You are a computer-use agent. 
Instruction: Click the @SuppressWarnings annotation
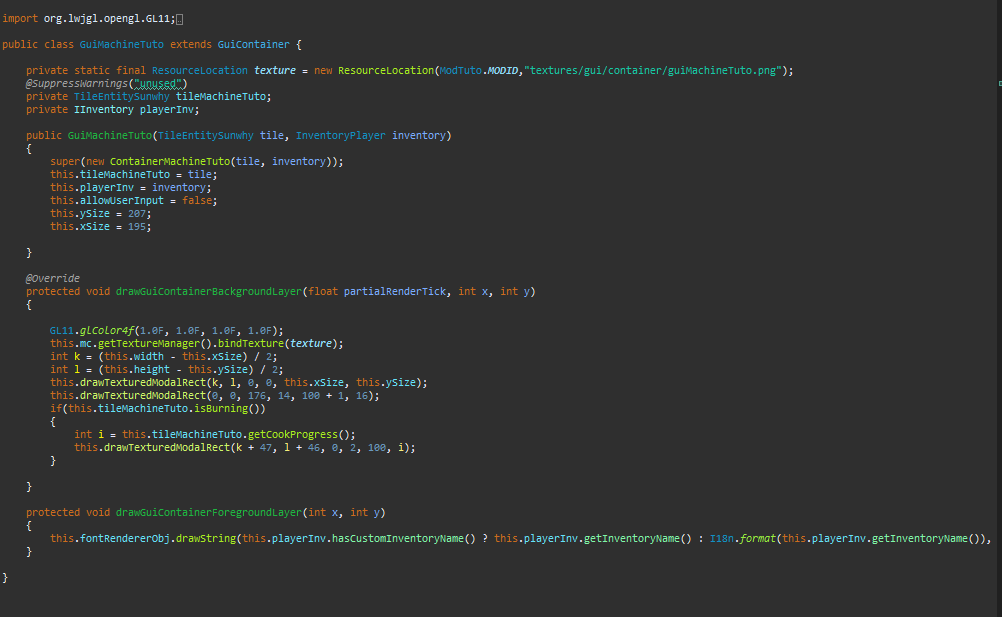pyautogui.click(x=76, y=84)
